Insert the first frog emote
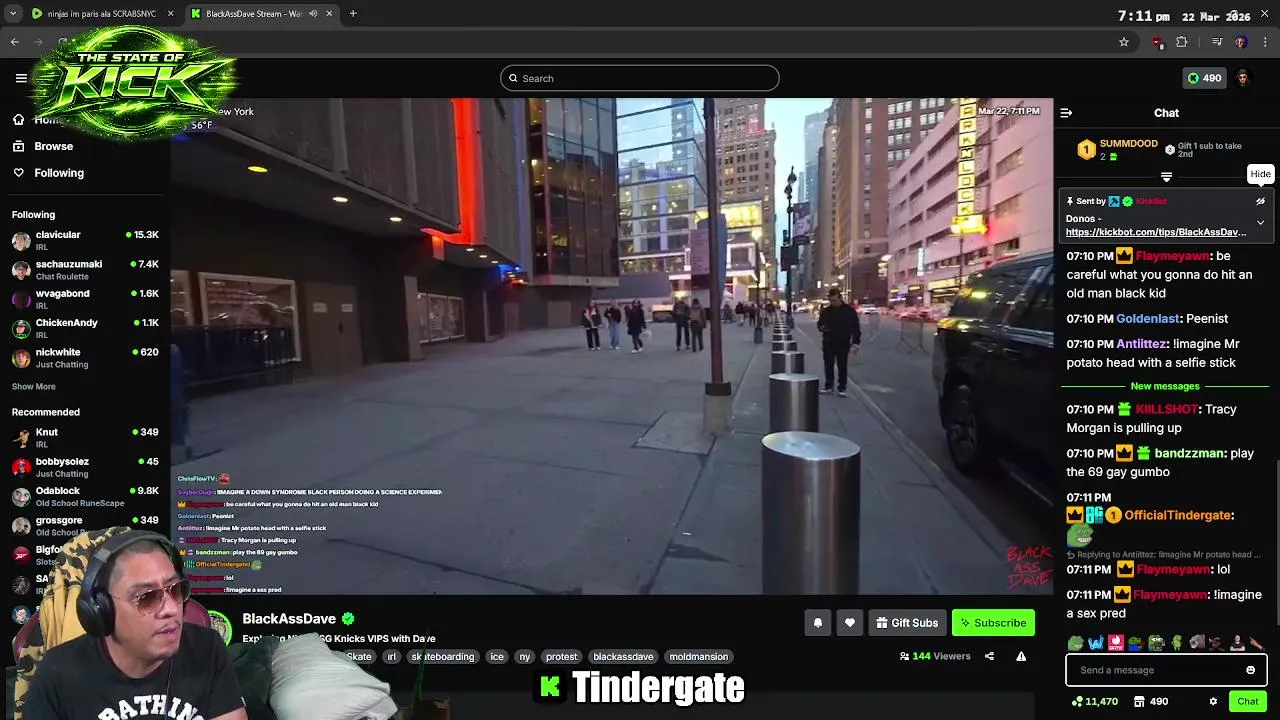1280x720 pixels. coord(1075,643)
